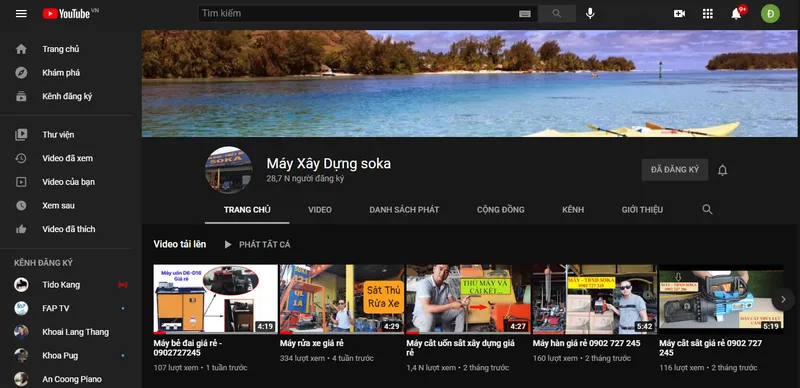The height and width of the screenshot is (388, 800).
Task: Click title Máy cắt uốn sắt xây dựng
Action: [461, 348]
